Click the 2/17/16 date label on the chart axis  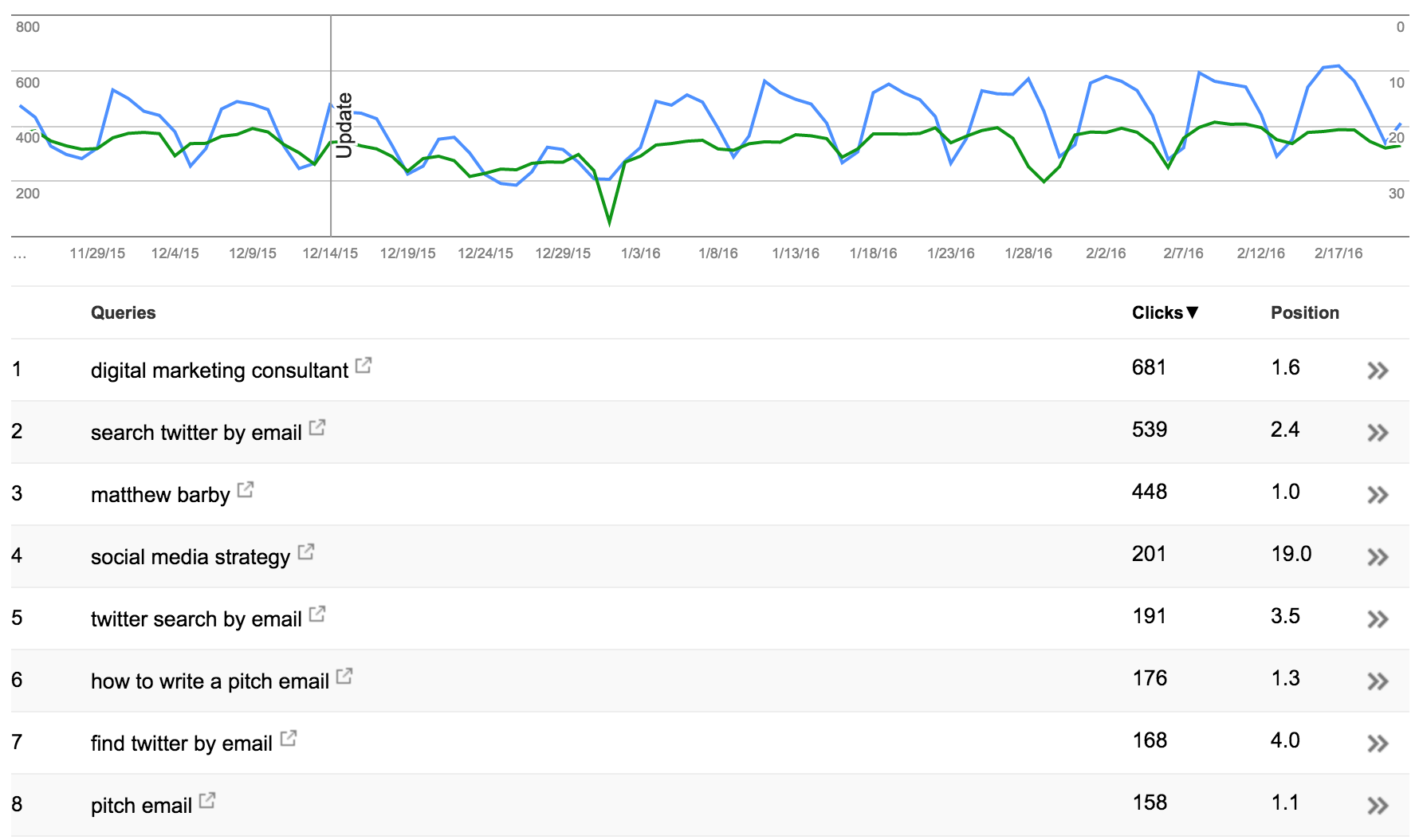point(1338,253)
